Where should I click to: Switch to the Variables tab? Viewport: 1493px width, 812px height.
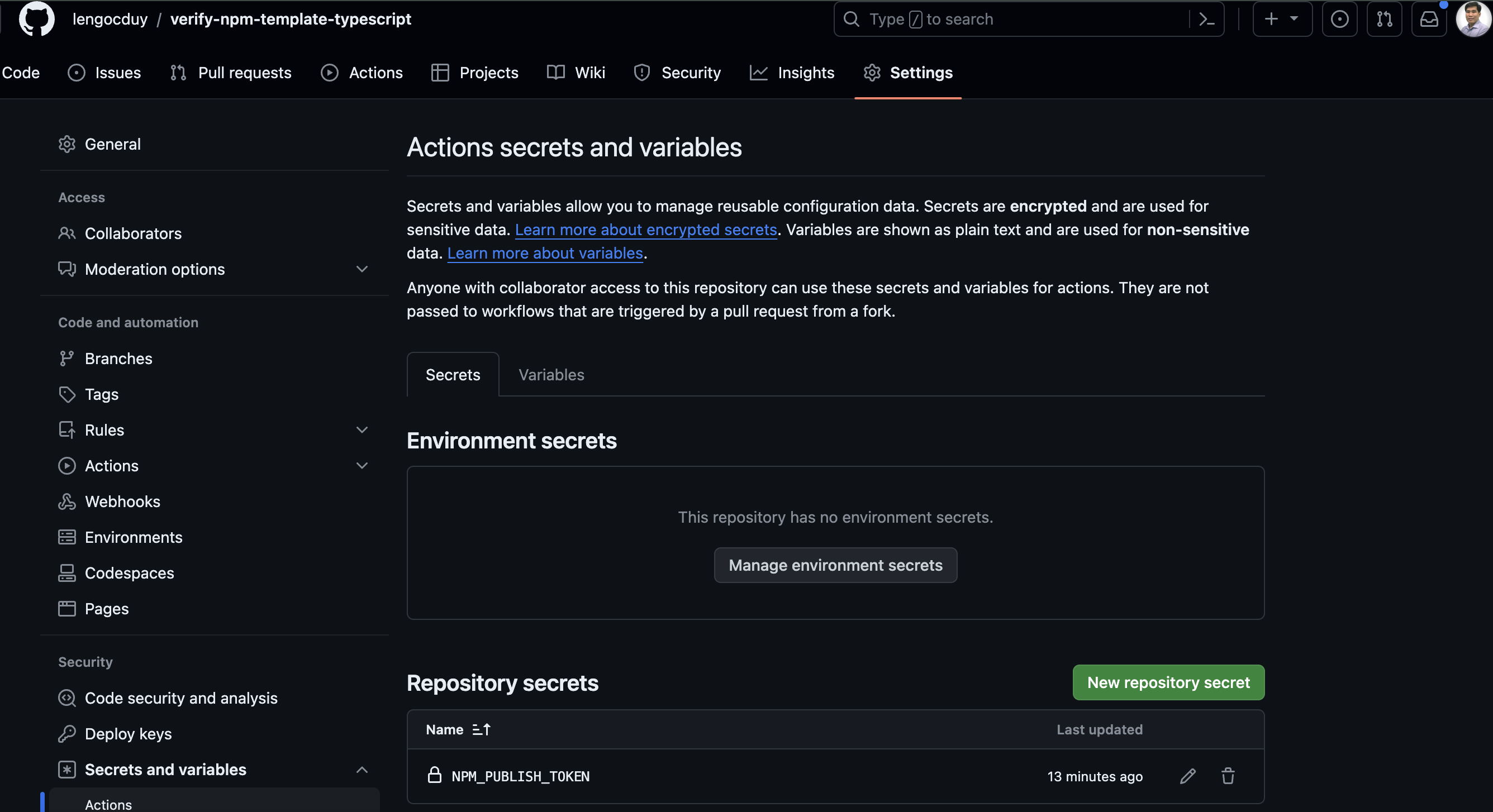tap(551, 375)
